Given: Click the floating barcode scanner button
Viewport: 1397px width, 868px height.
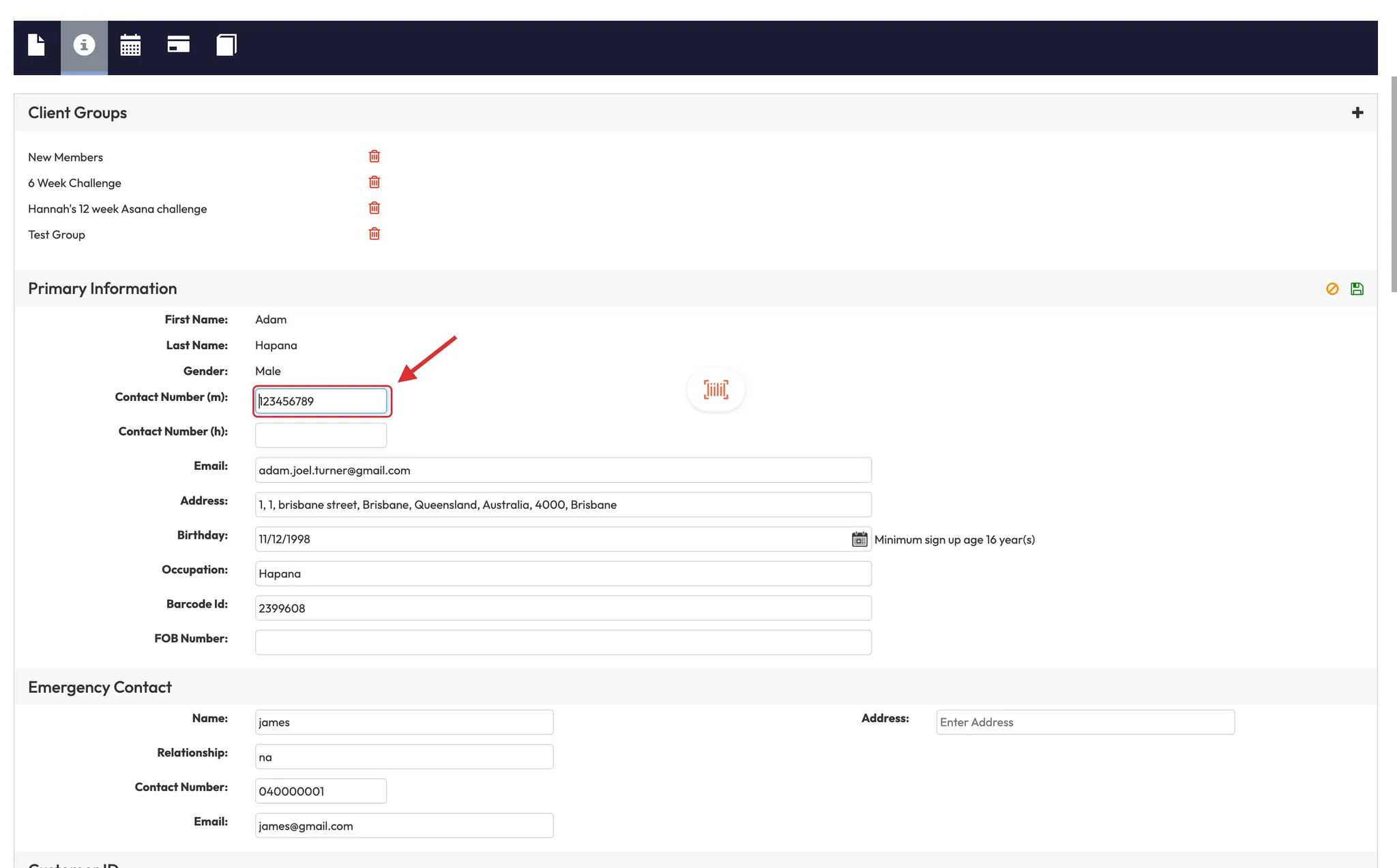Looking at the screenshot, I should point(716,389).
